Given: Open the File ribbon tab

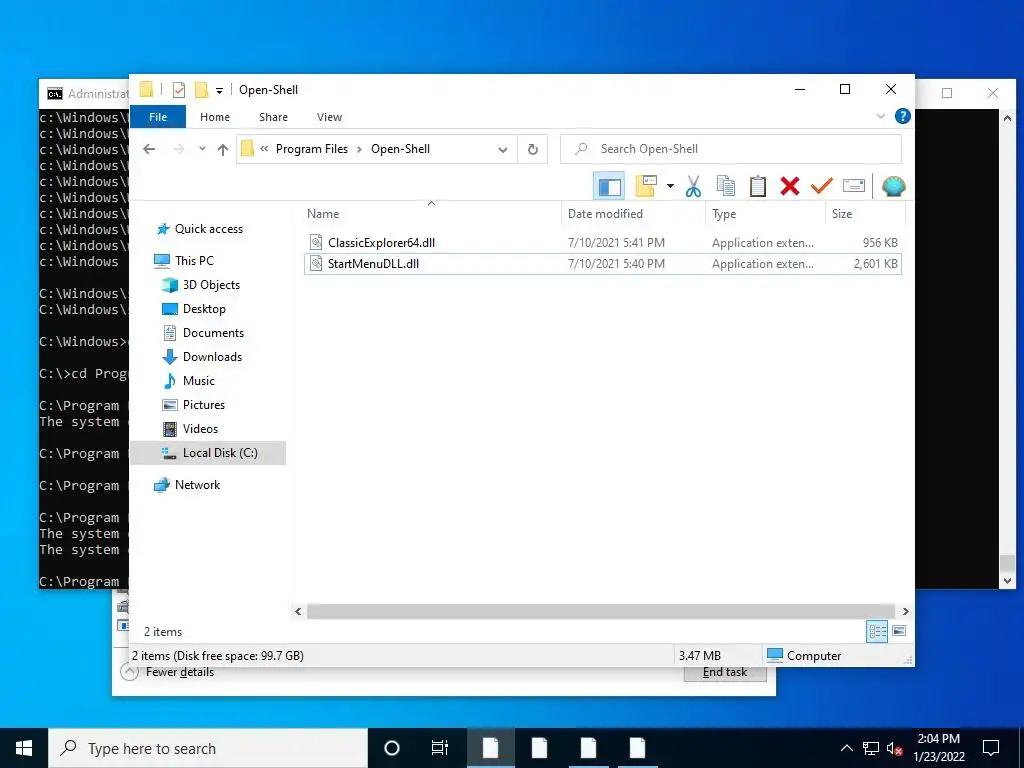Looking at the screenshot, I should (x=158, y=117).
